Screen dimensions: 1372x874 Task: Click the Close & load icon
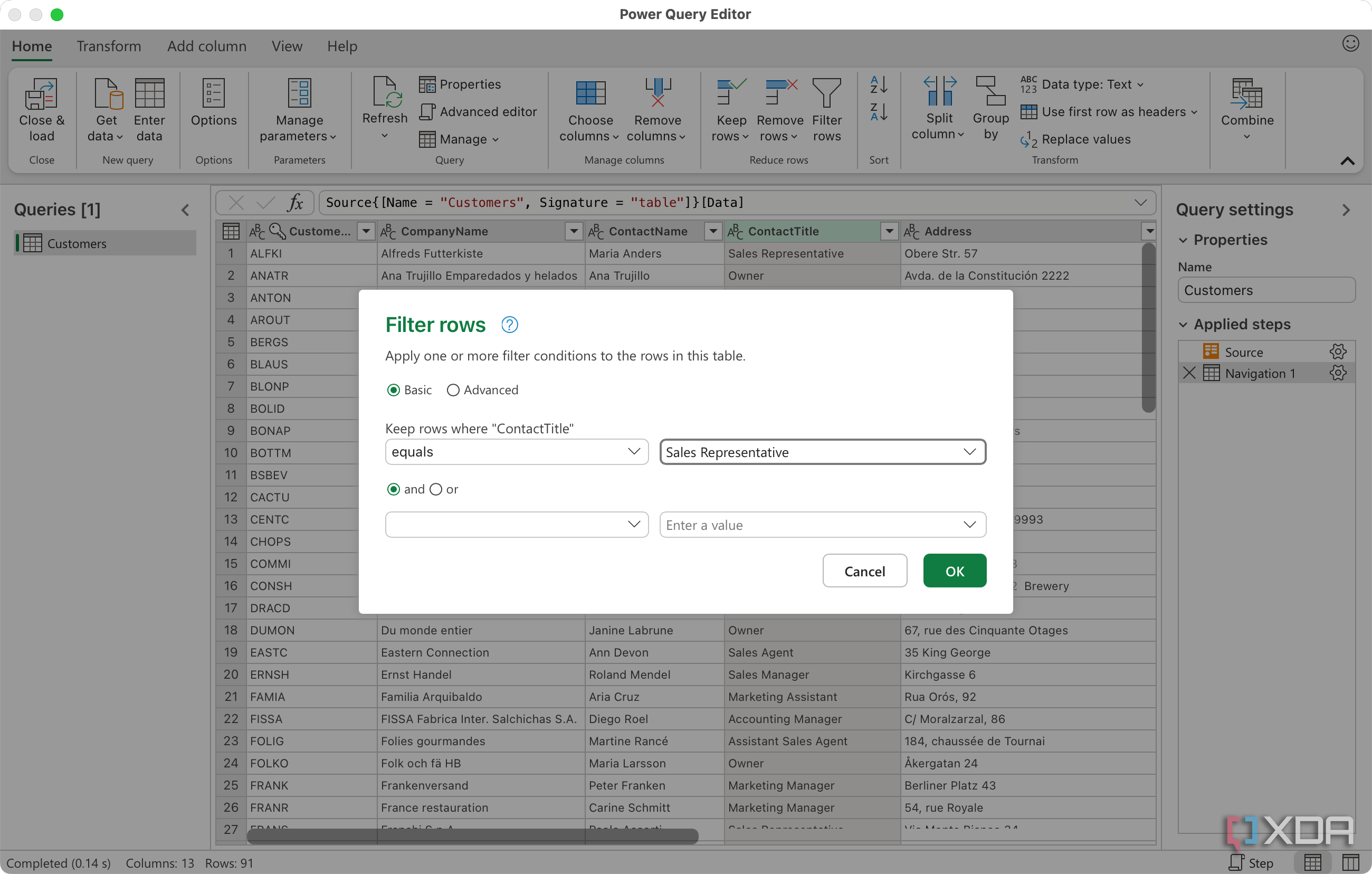click(x=41, y=93)
